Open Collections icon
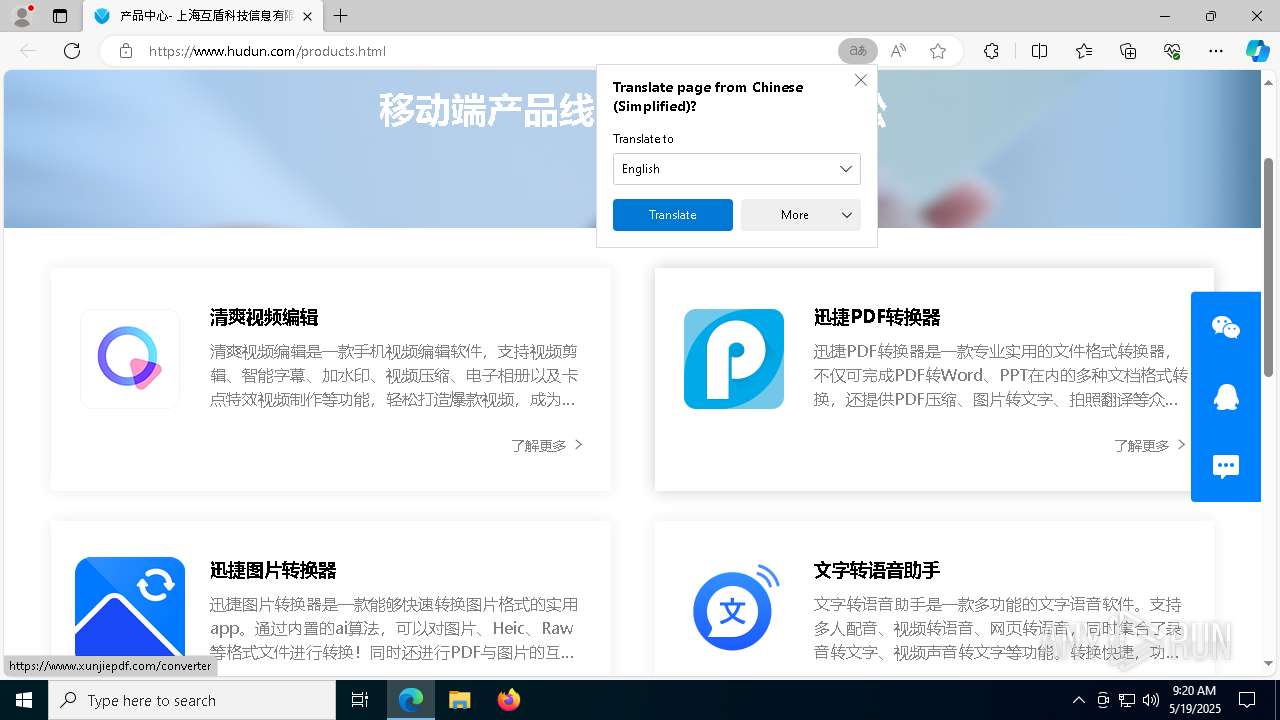Screen dimensions: 1280x720 (1128, 51)
